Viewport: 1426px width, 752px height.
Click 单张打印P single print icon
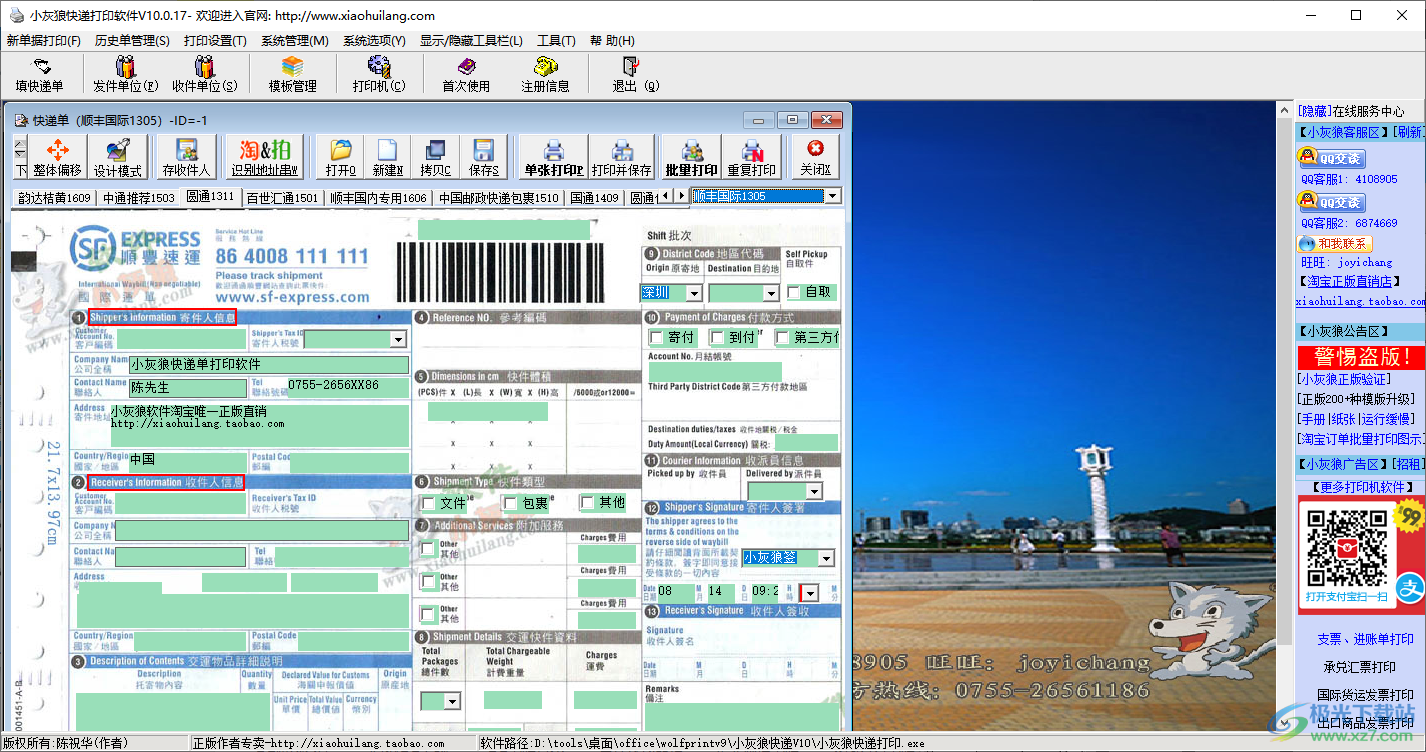pyautogui.click(x=553, y=158)
